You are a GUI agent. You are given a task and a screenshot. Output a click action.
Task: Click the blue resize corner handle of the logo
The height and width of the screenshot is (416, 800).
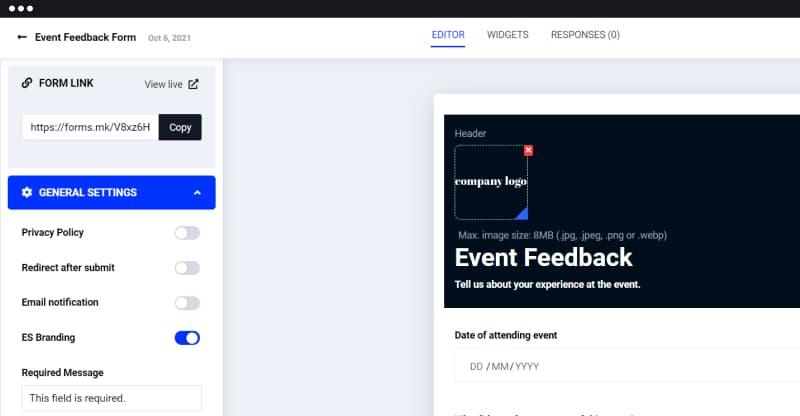522,214
